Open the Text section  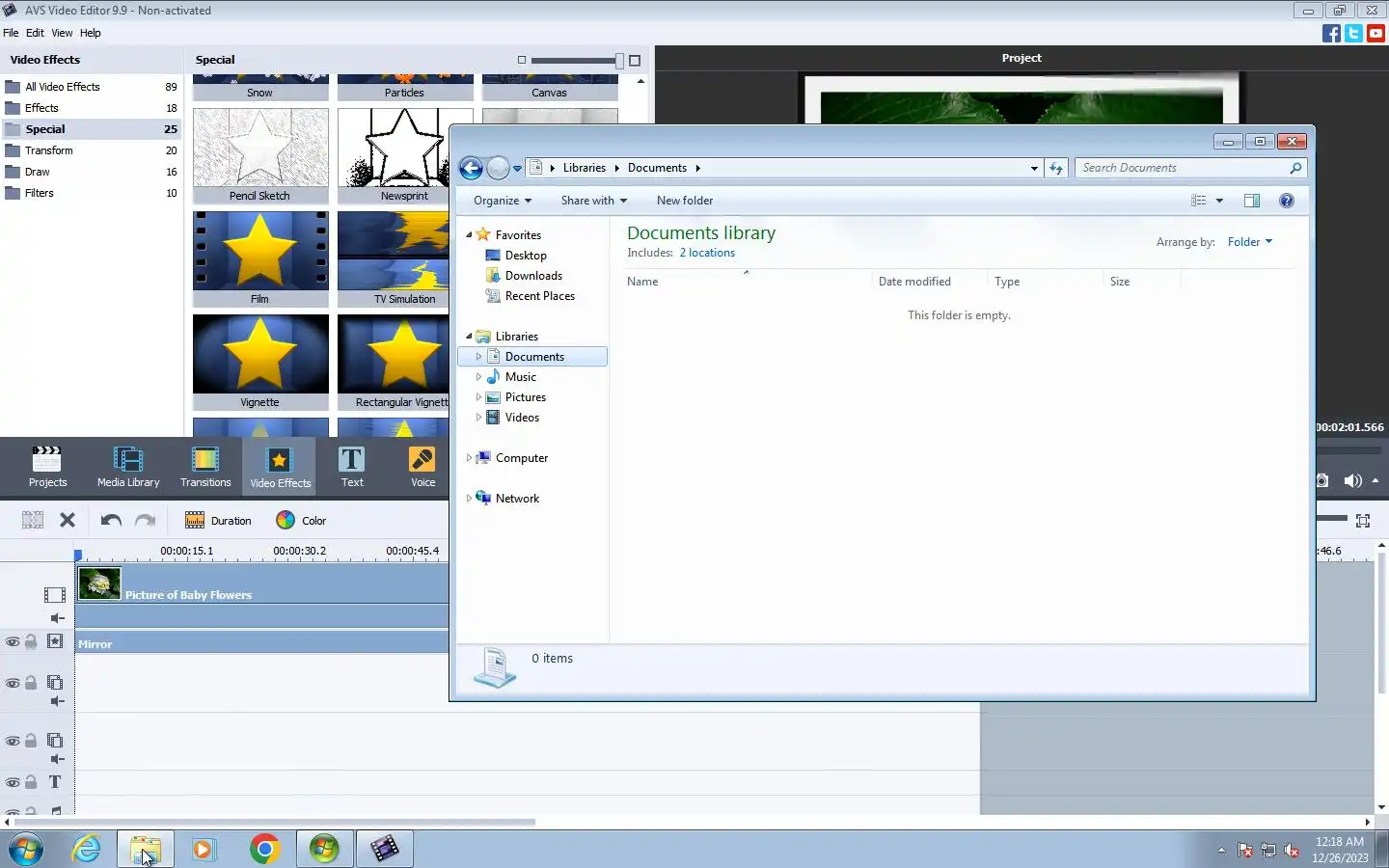(x=352, y=467)
